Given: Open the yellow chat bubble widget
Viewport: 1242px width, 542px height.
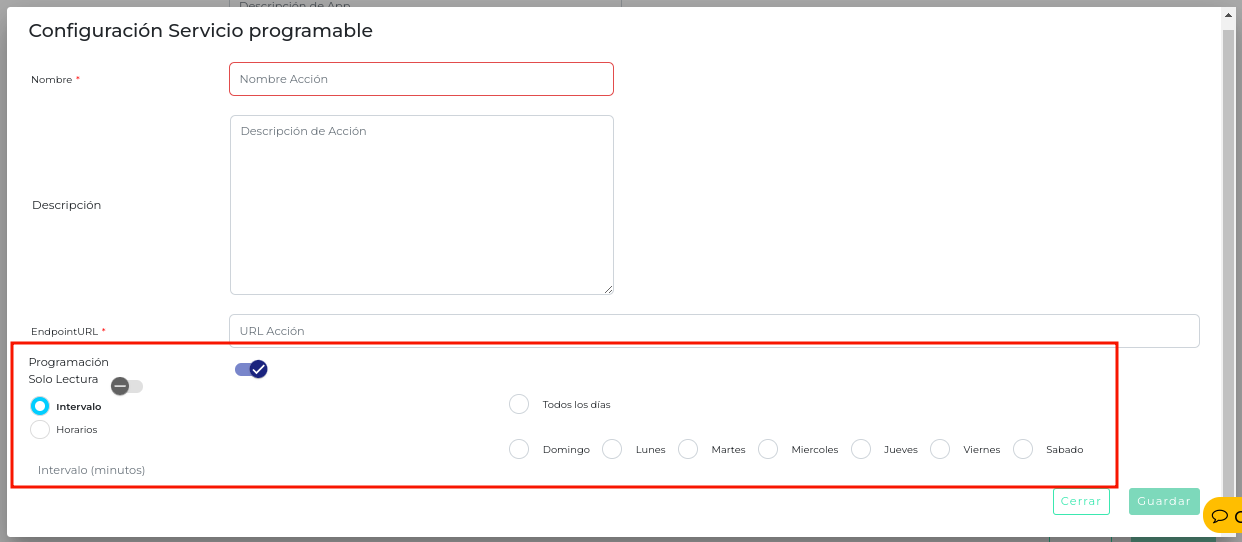Looking at the screenshot, I should coord(1222,516).
